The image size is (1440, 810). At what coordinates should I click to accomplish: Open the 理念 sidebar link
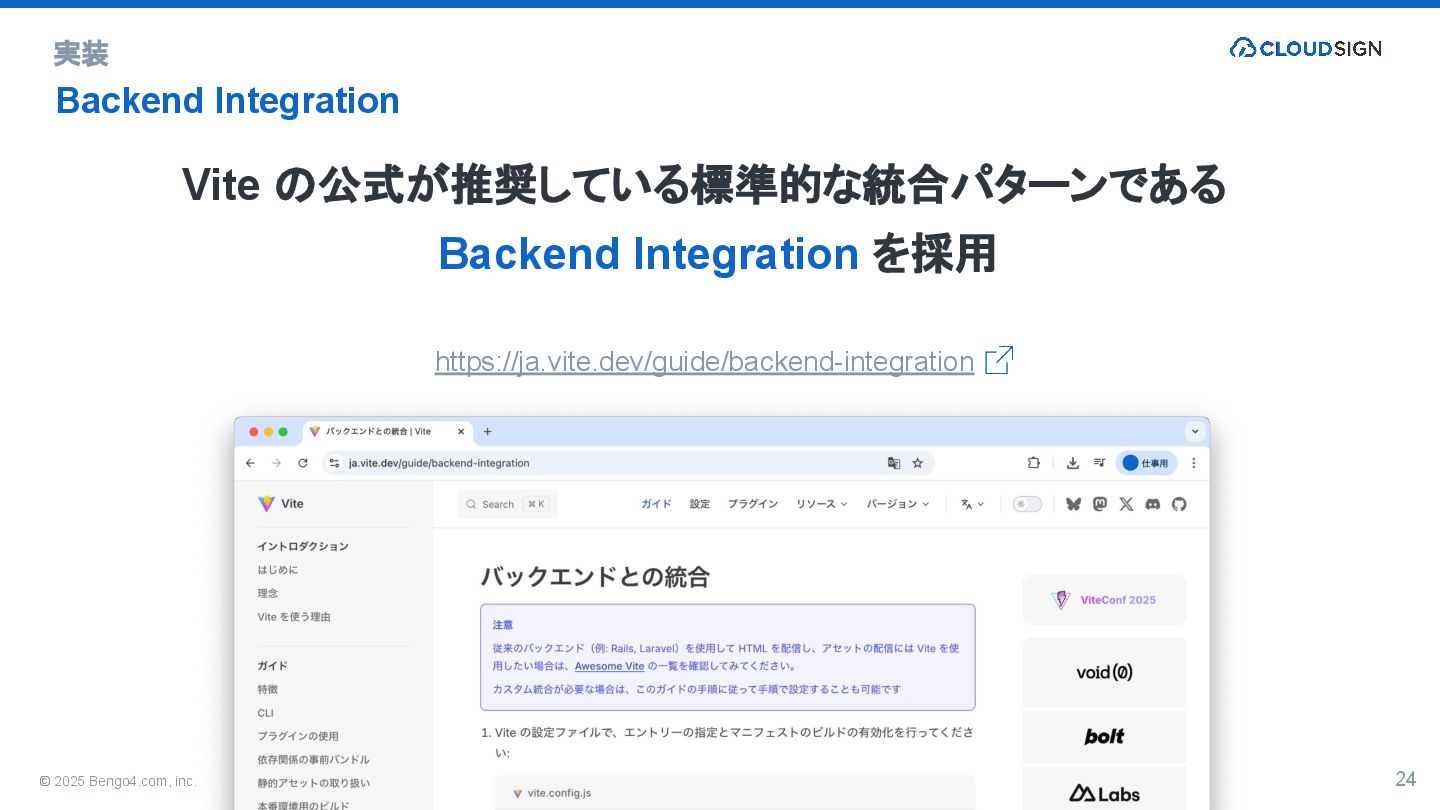point(267,593)
